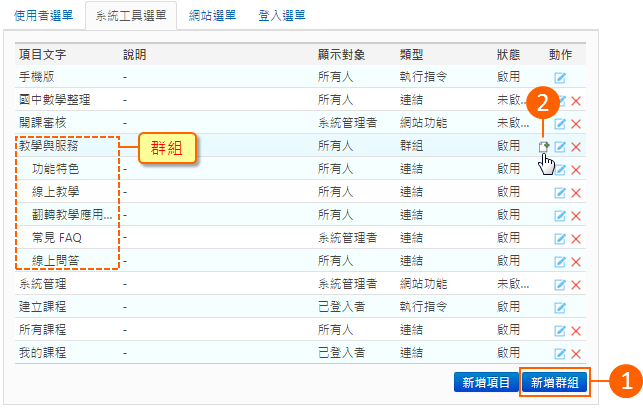
Task: Delete the 我的課程 row
Action: click(576, 354)
